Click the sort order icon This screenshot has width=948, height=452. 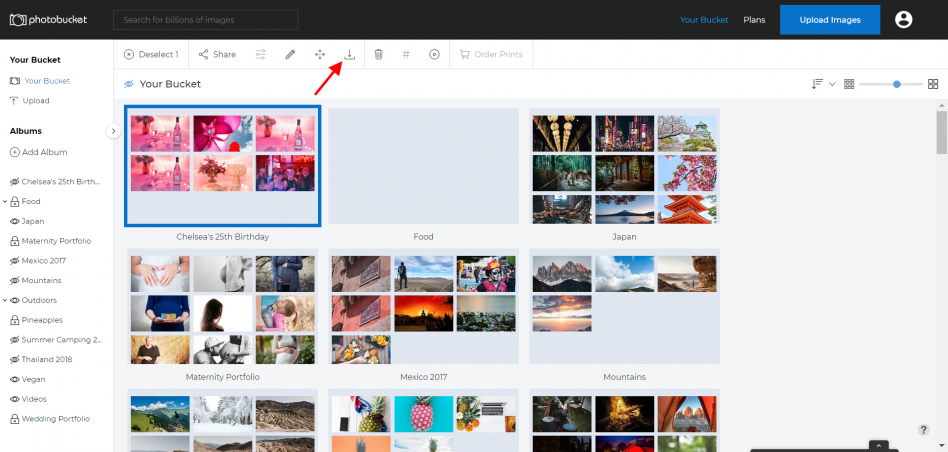point(817,84)
